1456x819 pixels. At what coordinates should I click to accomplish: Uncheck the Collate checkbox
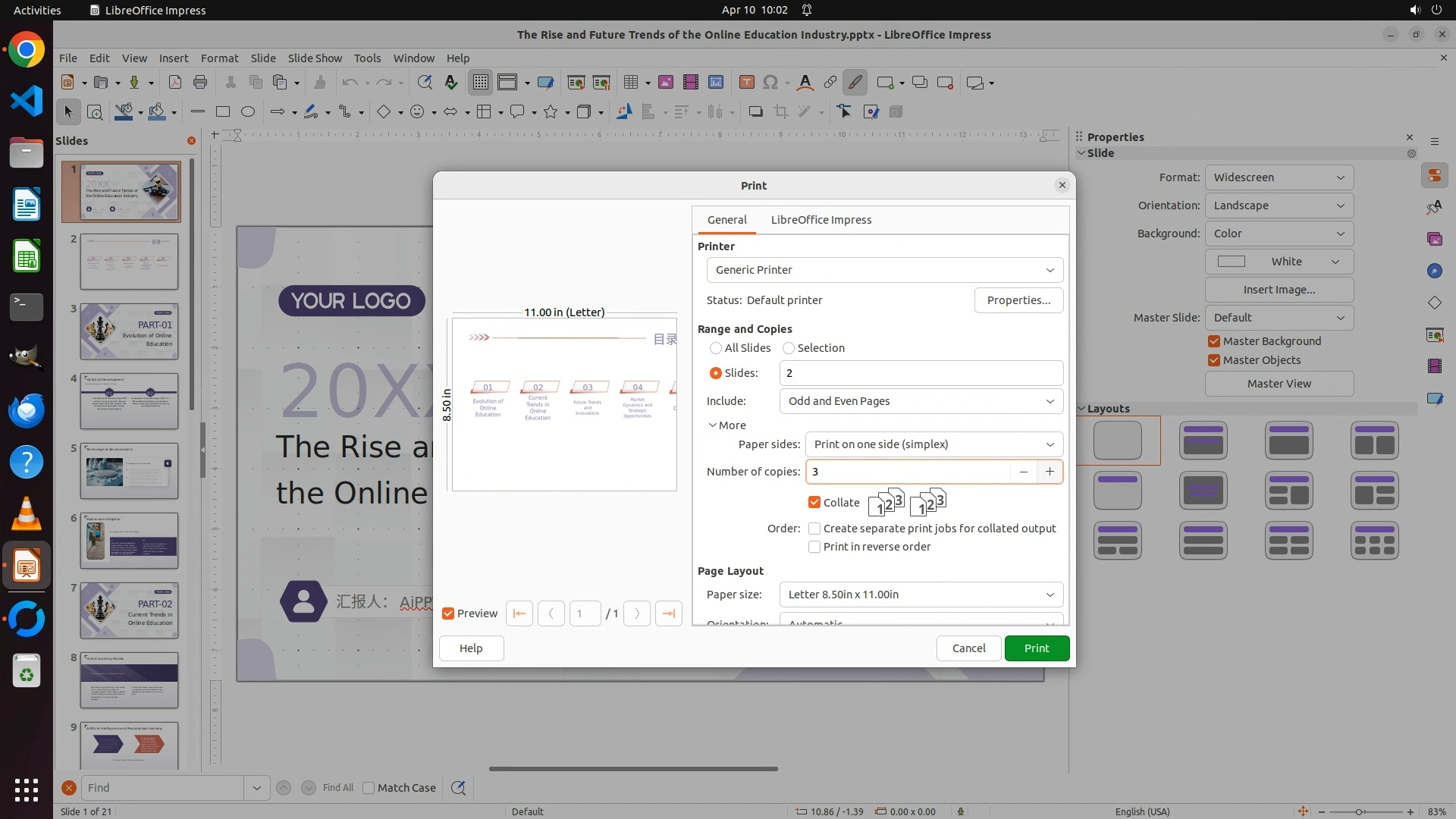pos(814,503)
